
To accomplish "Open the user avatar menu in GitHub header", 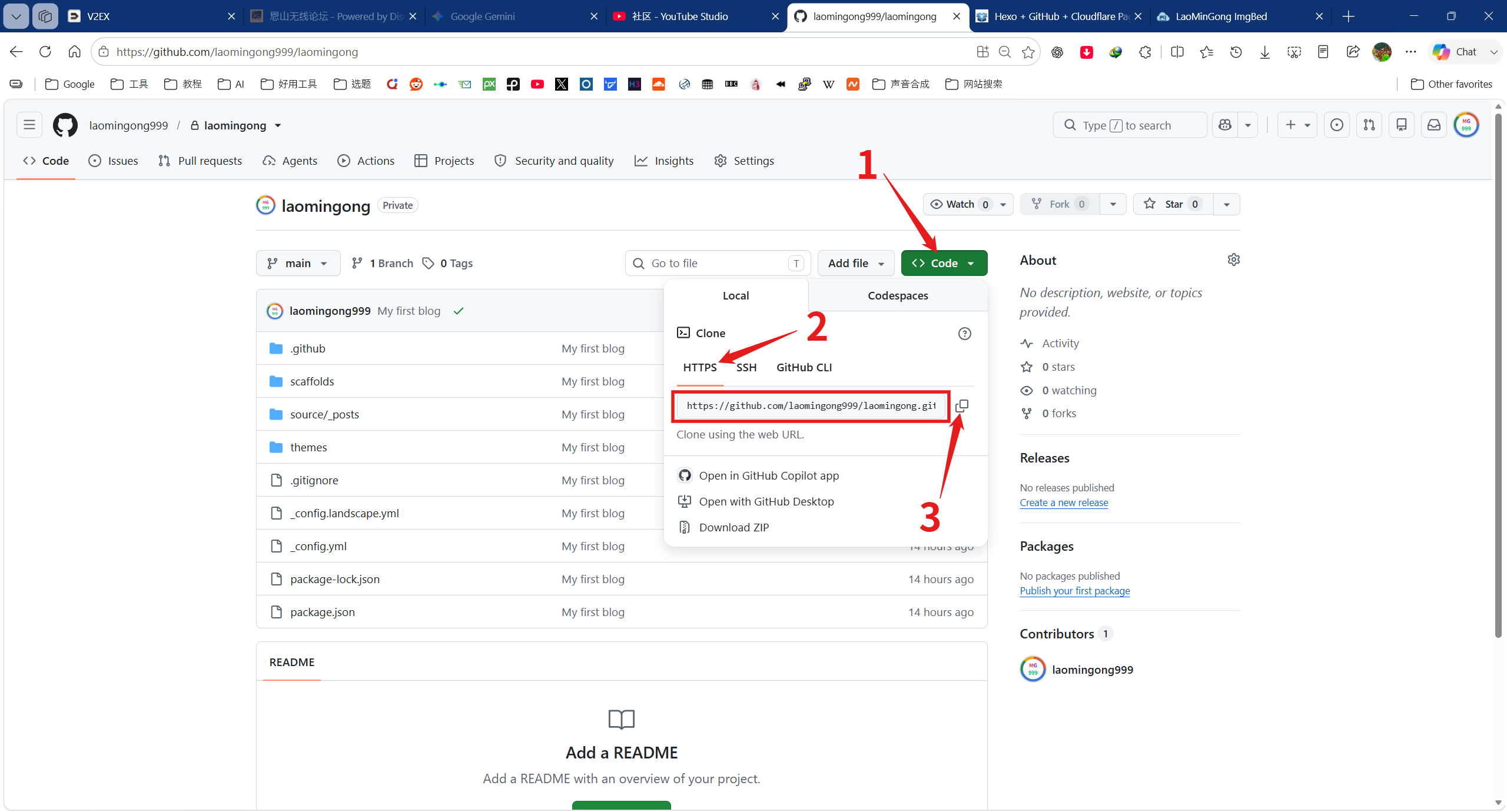I will tap(1466, 125).
